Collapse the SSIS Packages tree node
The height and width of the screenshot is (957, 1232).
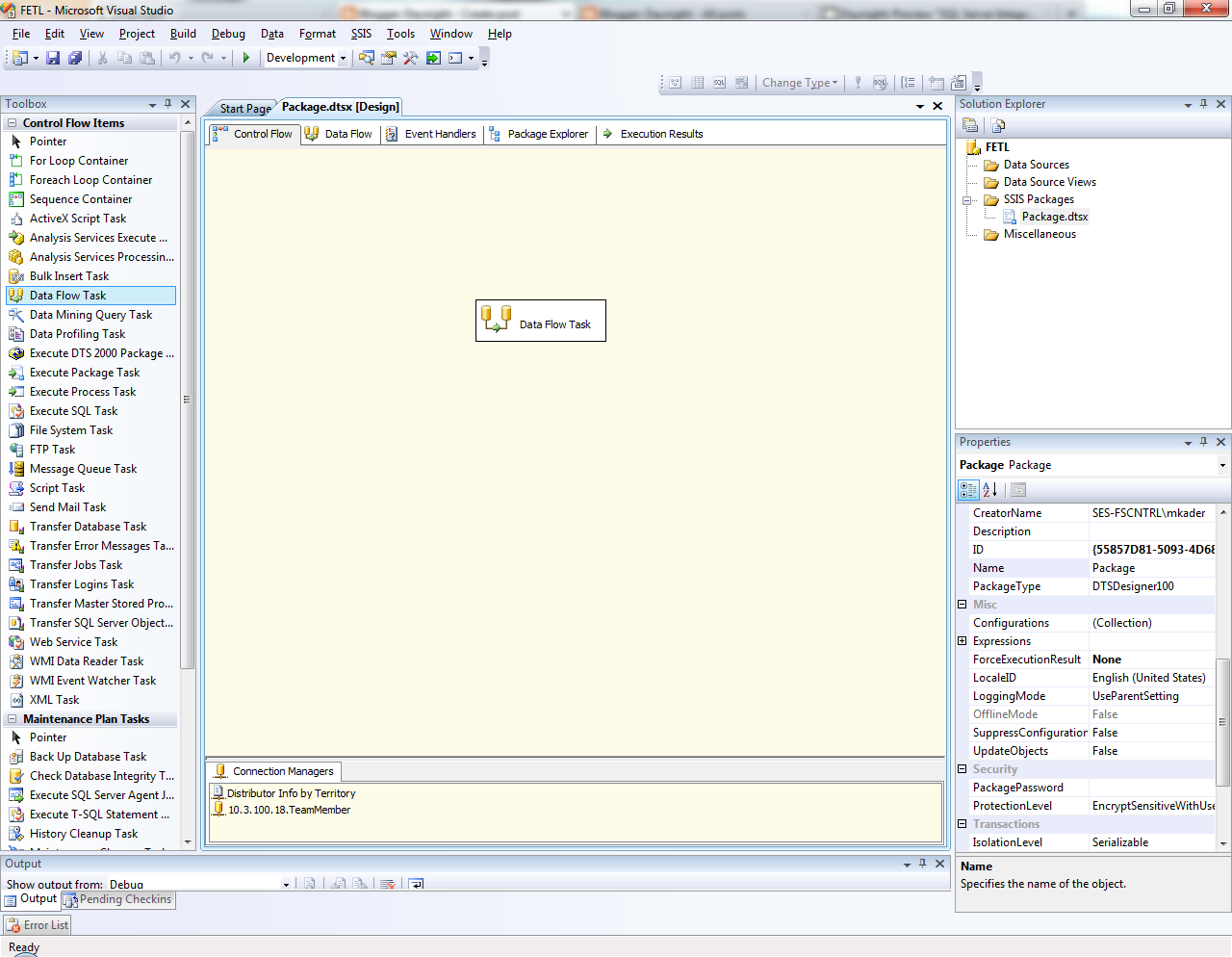point(968,199)
